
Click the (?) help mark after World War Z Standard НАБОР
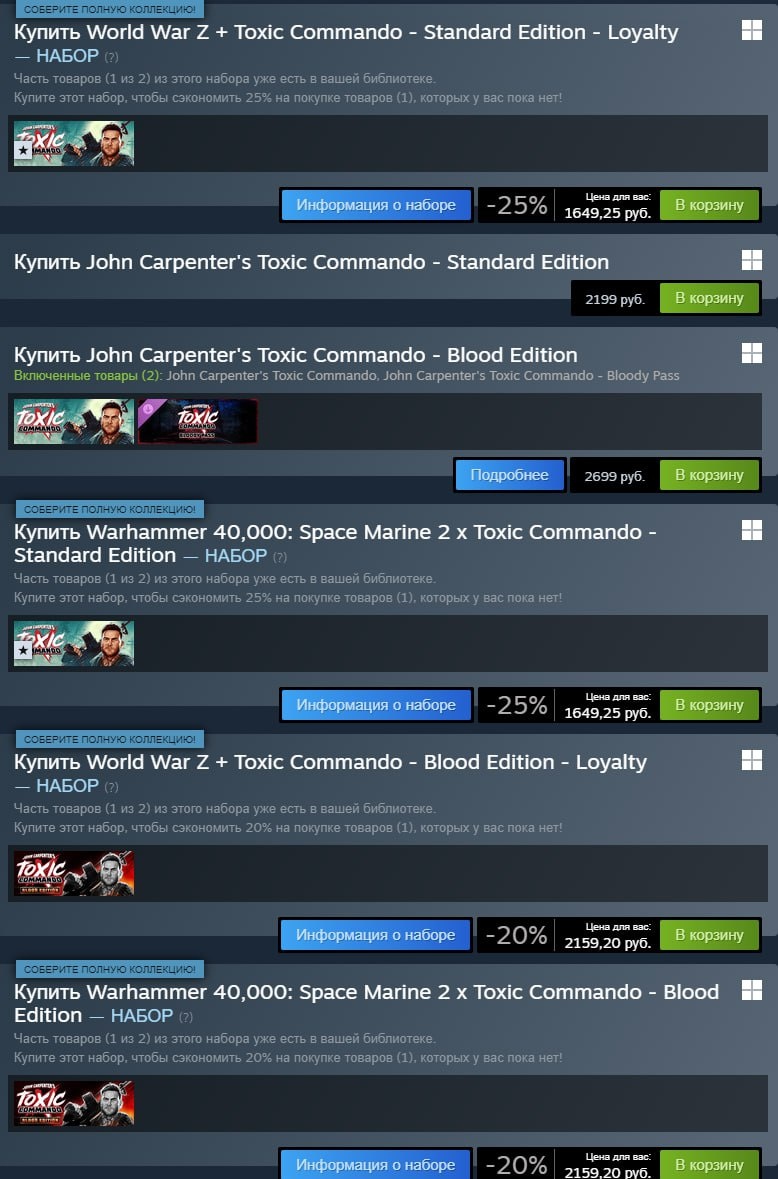pyautogui.click(x=111, y=57)
